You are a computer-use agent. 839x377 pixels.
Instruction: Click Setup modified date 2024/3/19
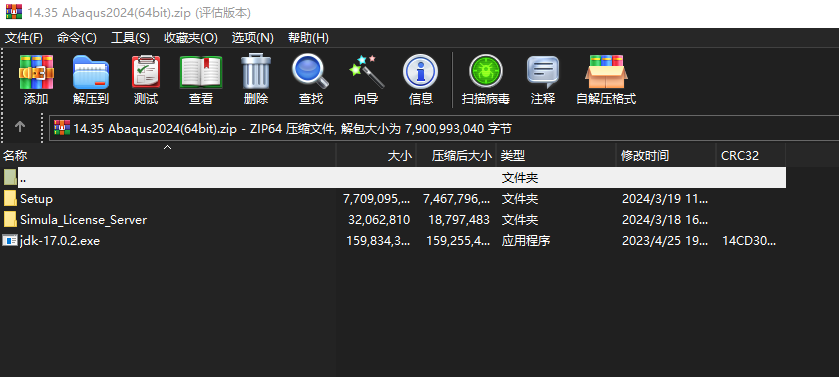(x=665, y=198)
